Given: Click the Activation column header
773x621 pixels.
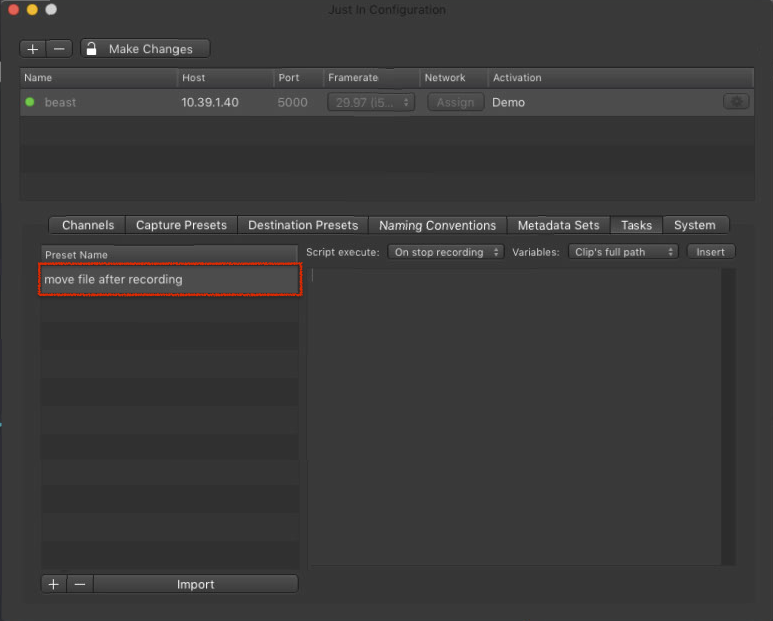Looking at the screenshot, I should click(x=621, y=78).
